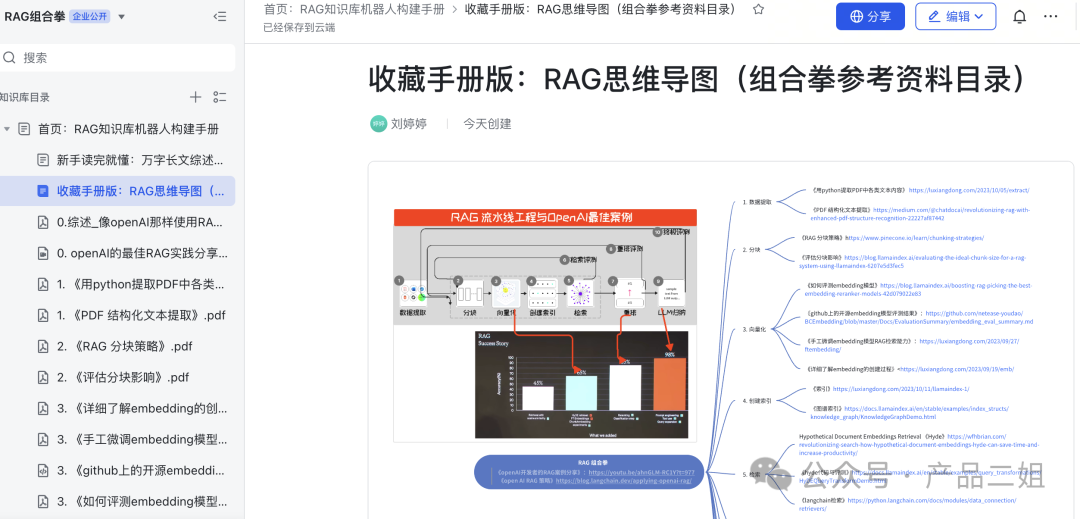Click the 企业公开 visibility badge
Screen dimensions: 1080x519
tap(91, 17)
